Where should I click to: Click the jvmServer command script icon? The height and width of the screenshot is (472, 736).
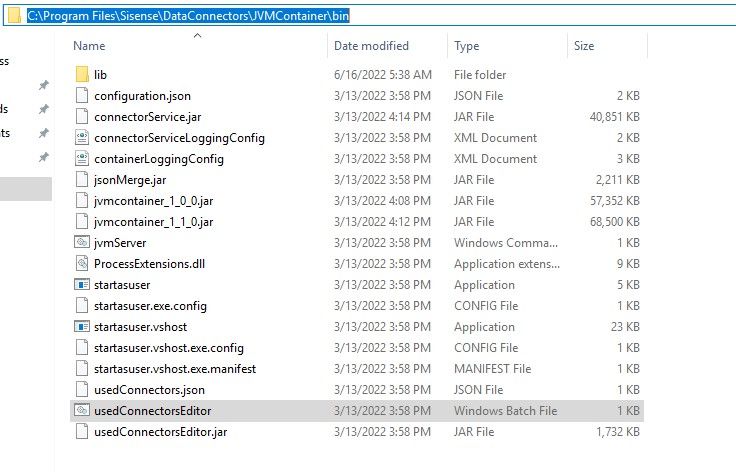pos(82,242)
